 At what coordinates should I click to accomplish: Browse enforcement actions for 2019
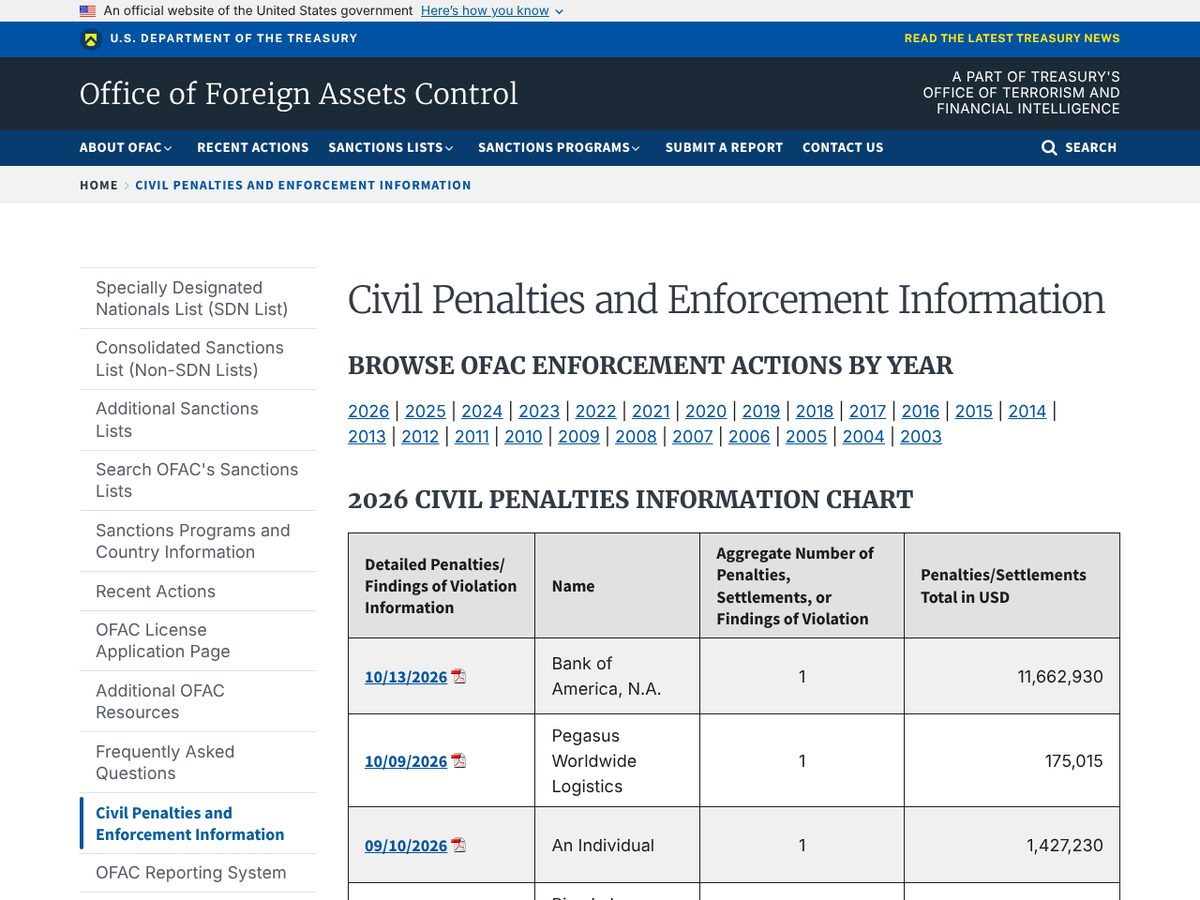(x=761, y=411)
